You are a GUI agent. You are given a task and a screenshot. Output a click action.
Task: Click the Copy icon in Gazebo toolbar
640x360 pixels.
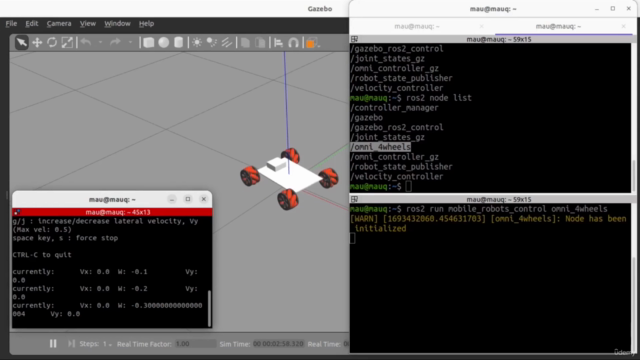[245, 42]
